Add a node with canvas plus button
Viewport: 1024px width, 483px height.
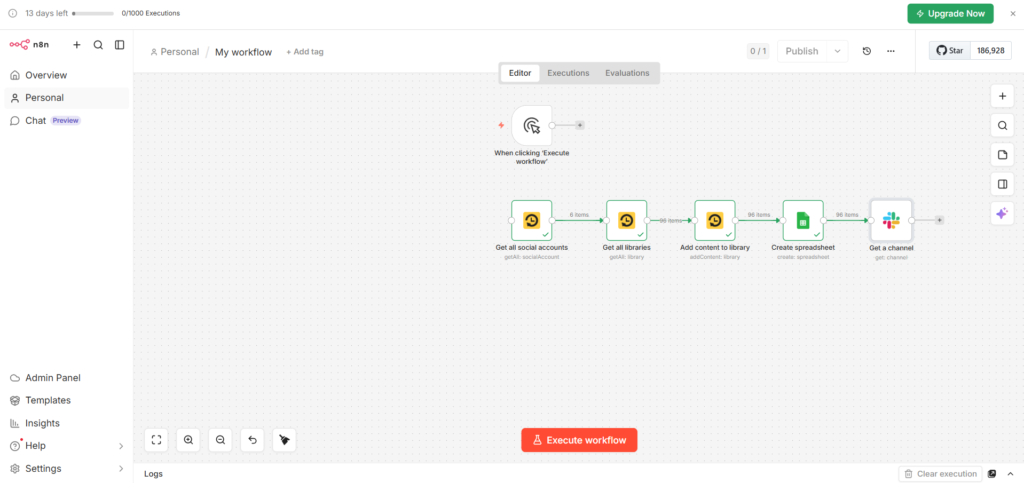[x=1002, y=96]
